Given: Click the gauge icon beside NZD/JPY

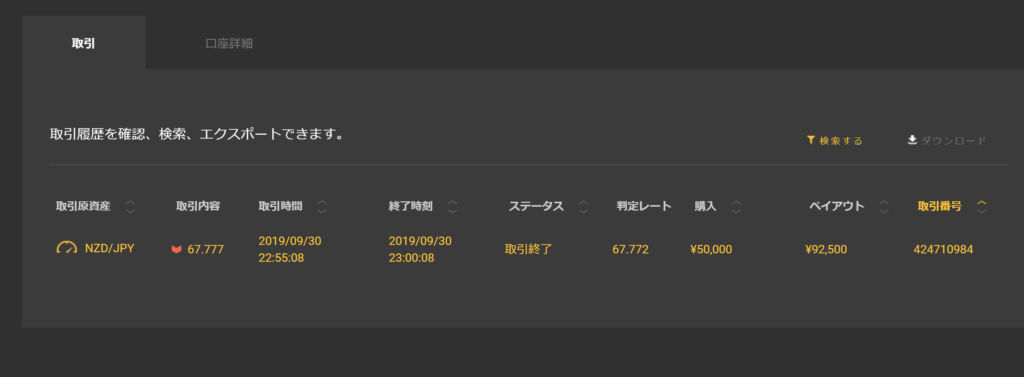Looking at the screenshot, I should pyautogui.click(x=67, y=248).
